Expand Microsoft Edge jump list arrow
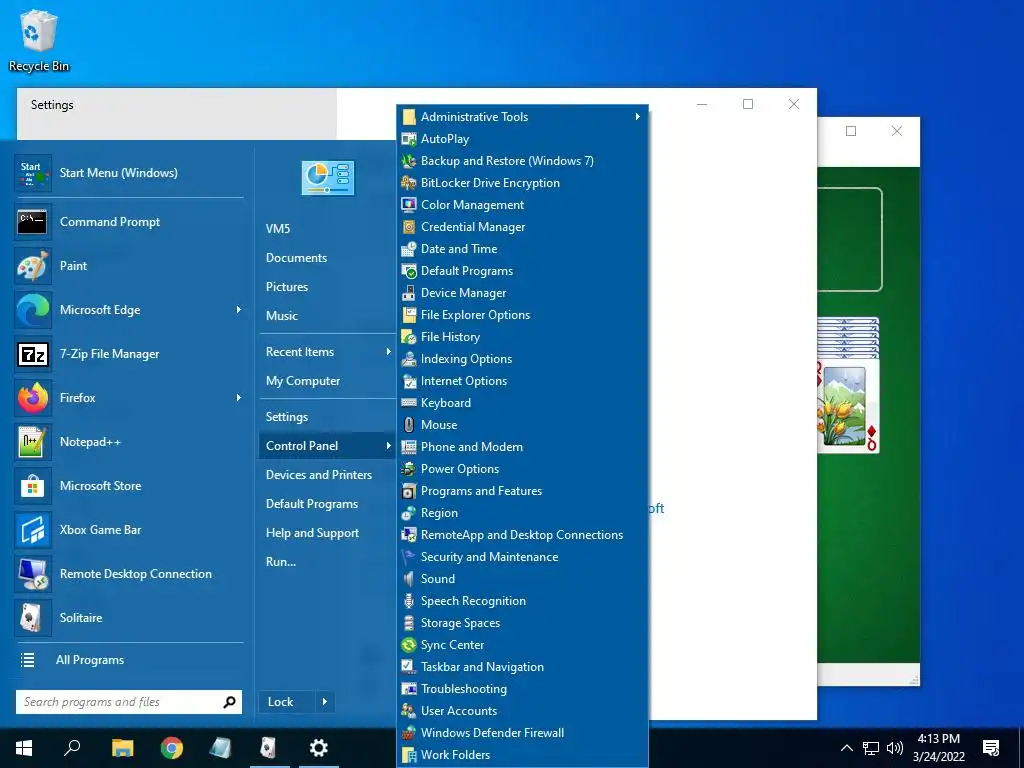1024x768 pixels. (239, 310)
